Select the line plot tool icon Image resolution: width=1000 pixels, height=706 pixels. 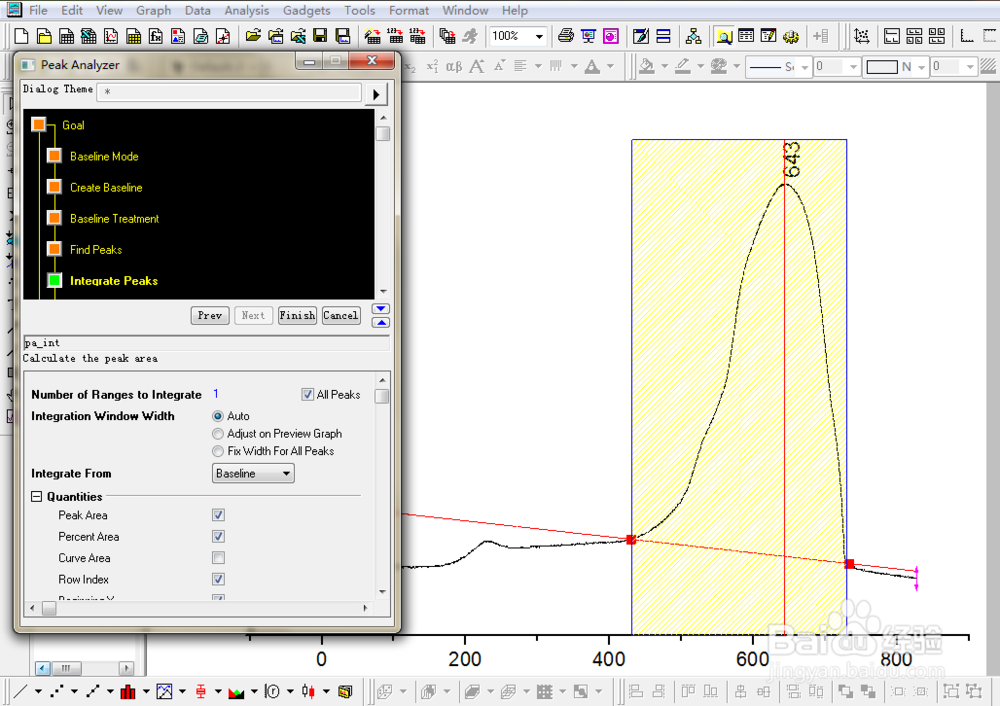(x=20, y=691)
